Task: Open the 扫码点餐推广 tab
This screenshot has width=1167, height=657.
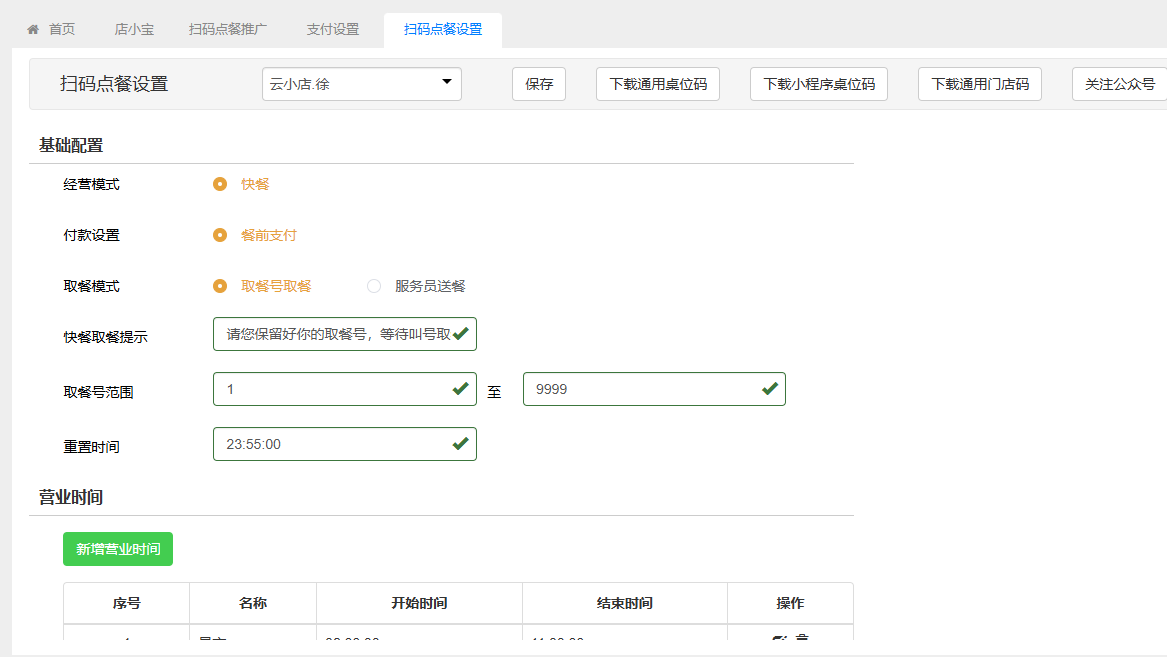Action: coord(228,30)
